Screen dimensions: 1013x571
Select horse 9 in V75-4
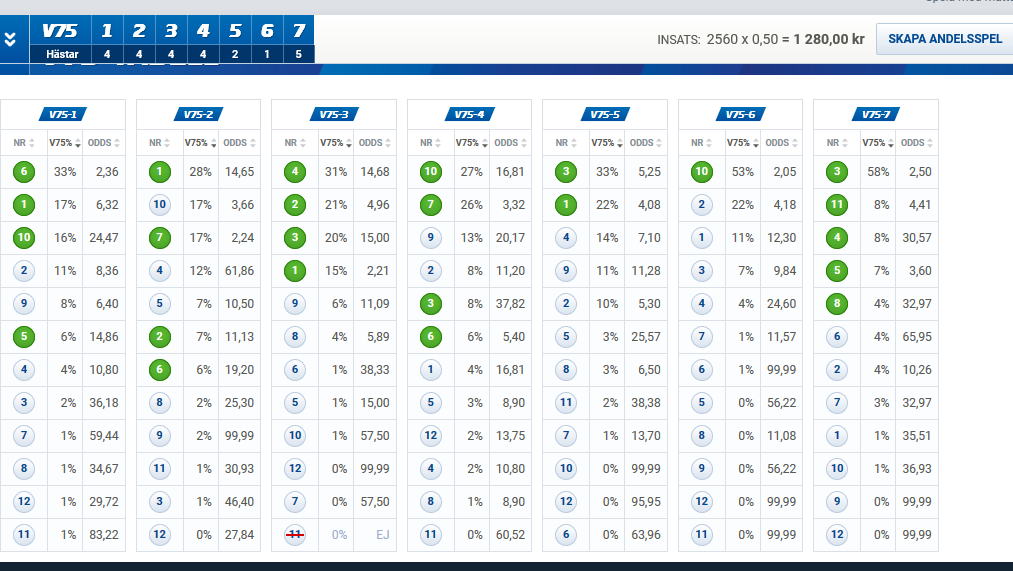[x=430, y=238]
